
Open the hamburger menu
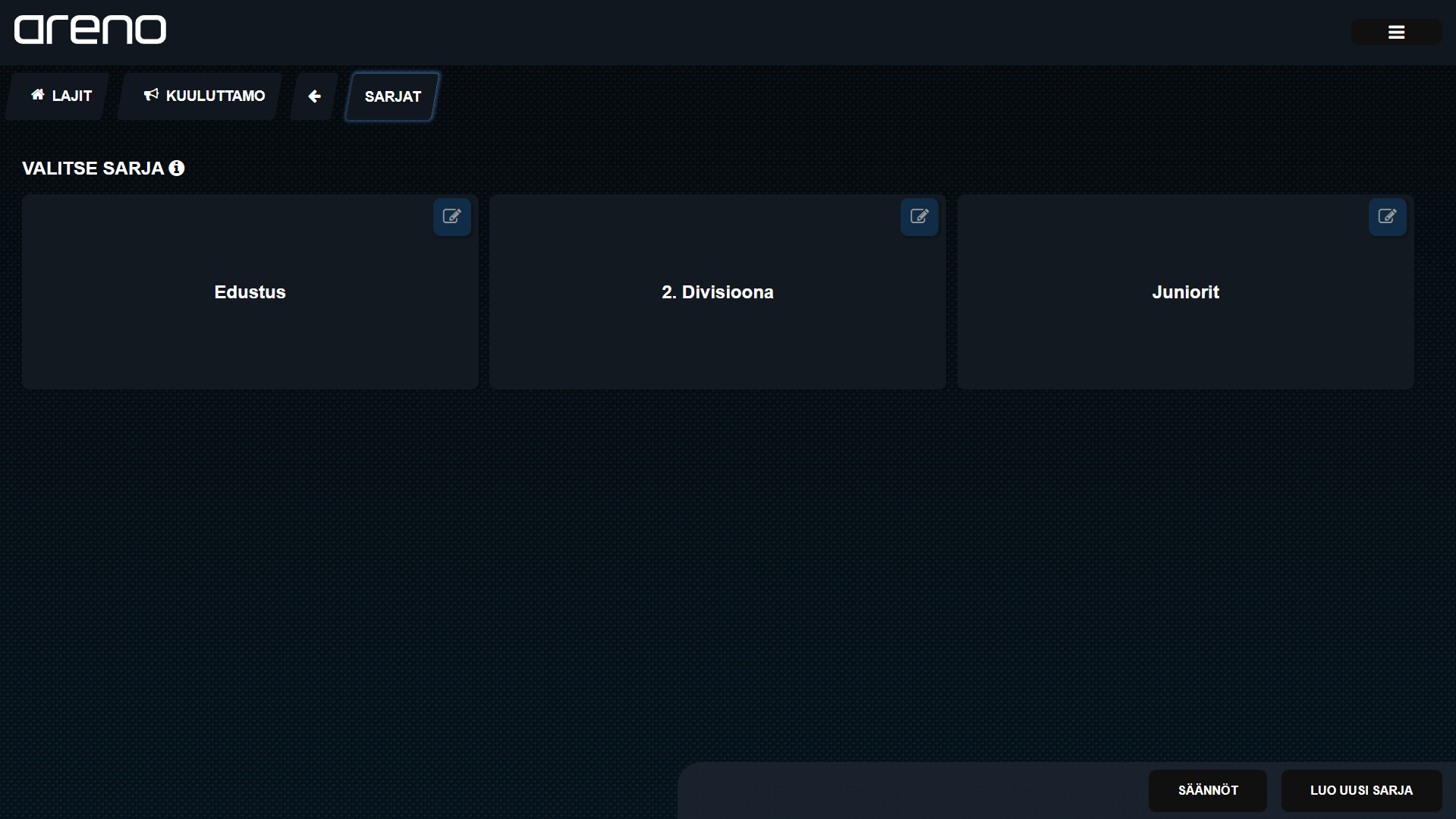[x=1396, y=32]
